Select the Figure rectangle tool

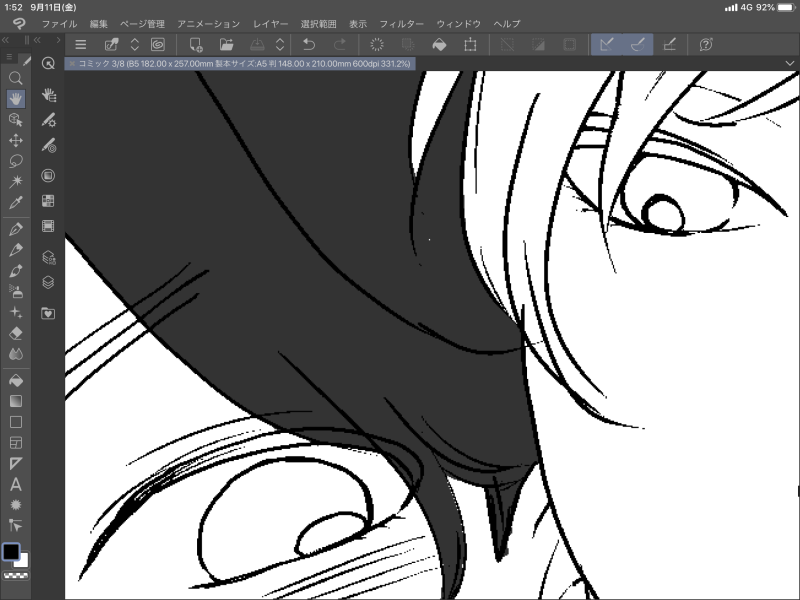pos(16,422)
